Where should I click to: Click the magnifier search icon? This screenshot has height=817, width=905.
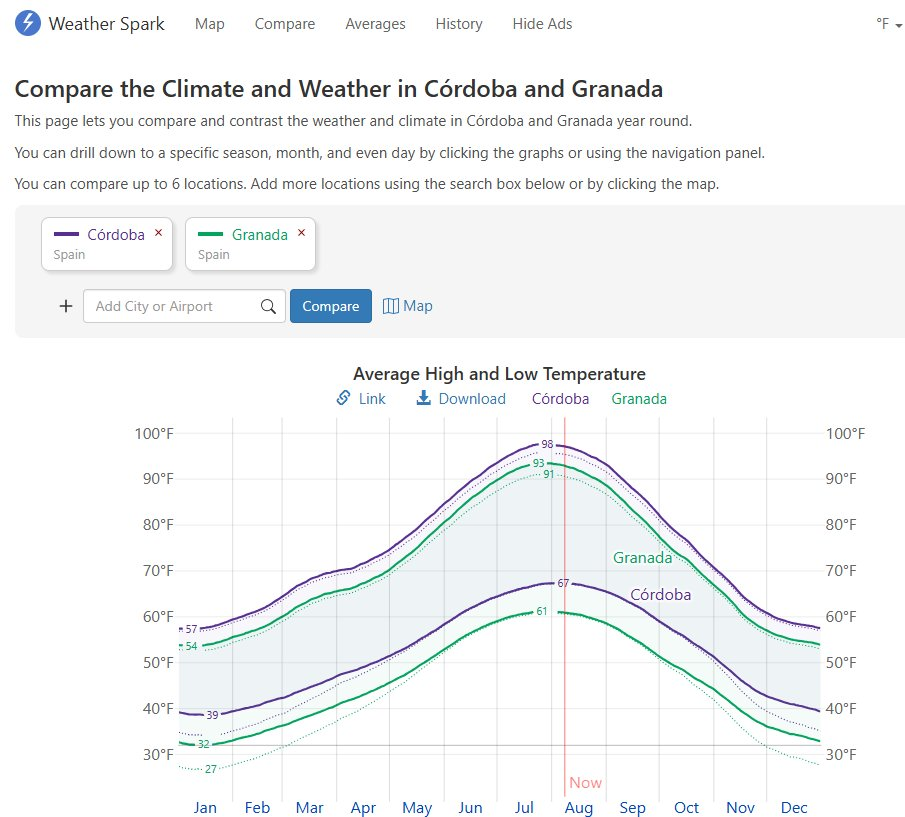[268, 306]
